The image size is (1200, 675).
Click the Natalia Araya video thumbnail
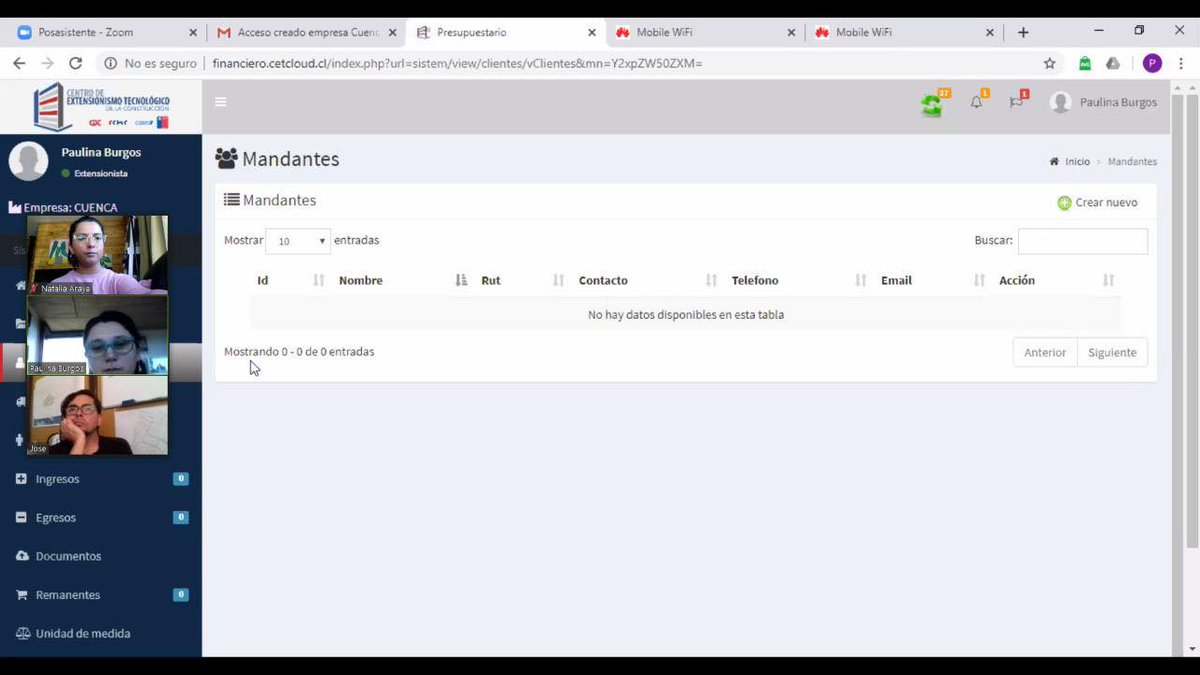97,255
